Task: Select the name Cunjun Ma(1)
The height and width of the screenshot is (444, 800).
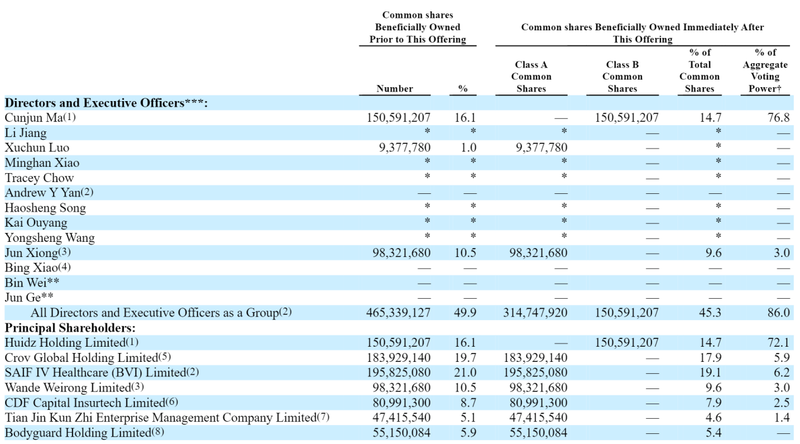Action: pyautogui.click(x=40, y=118)
